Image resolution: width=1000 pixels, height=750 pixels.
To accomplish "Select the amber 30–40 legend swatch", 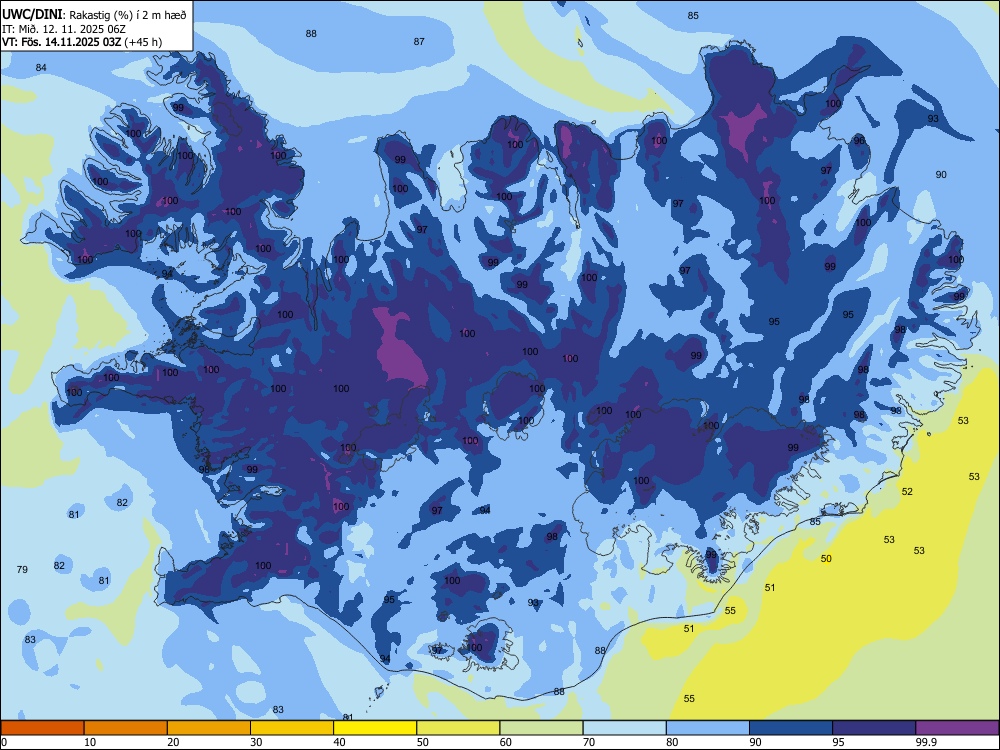I will tap(292, 728).
